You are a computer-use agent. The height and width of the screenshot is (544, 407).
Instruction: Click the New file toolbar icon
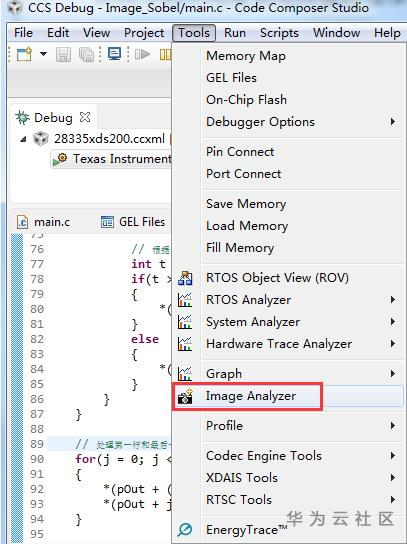click(x=24, y=54)
